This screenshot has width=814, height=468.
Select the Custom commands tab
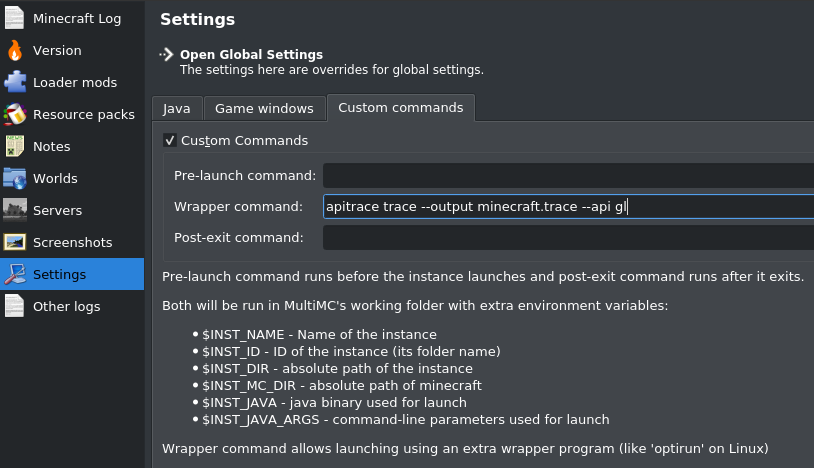[400, 107]
